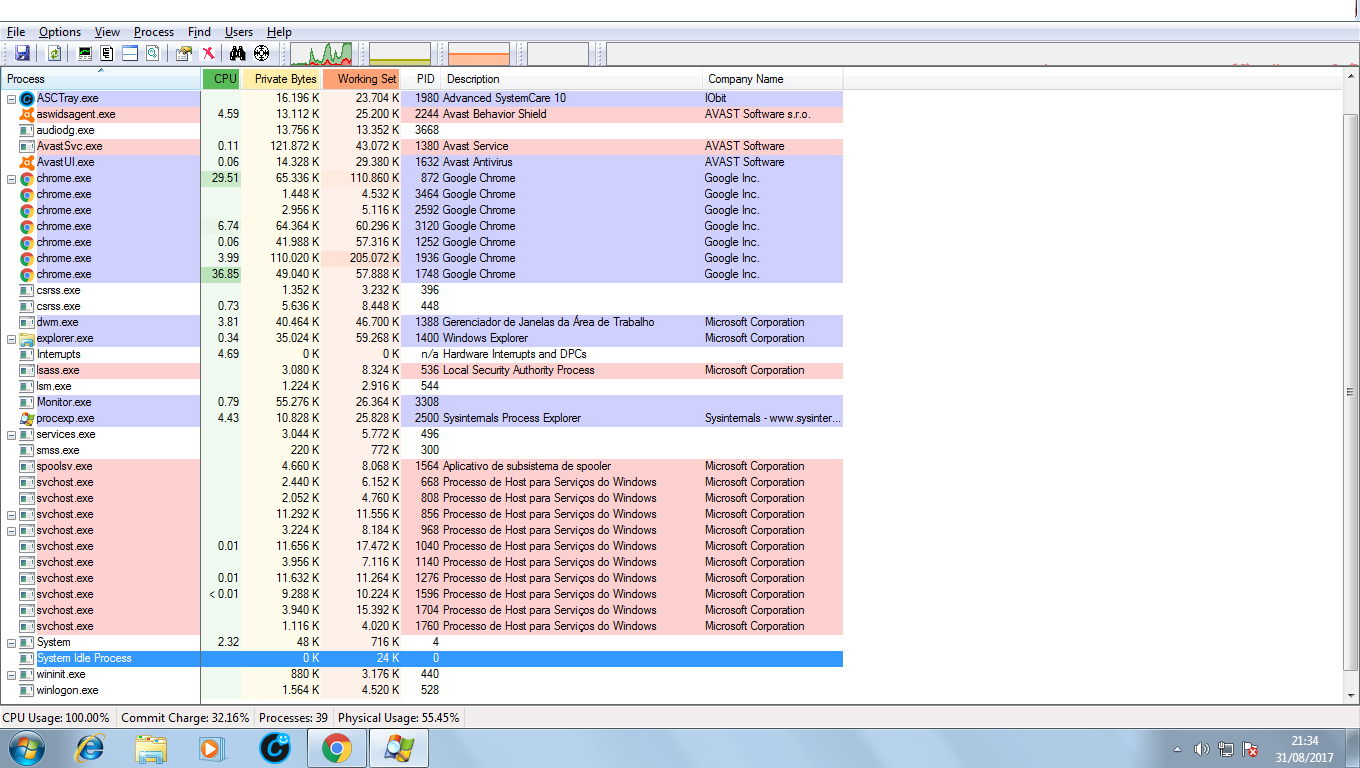The height and width of the screenshot is (768, 1360).
Task: Toggle the Show Process Tree toolbar icon
Action: click(107, 53)
